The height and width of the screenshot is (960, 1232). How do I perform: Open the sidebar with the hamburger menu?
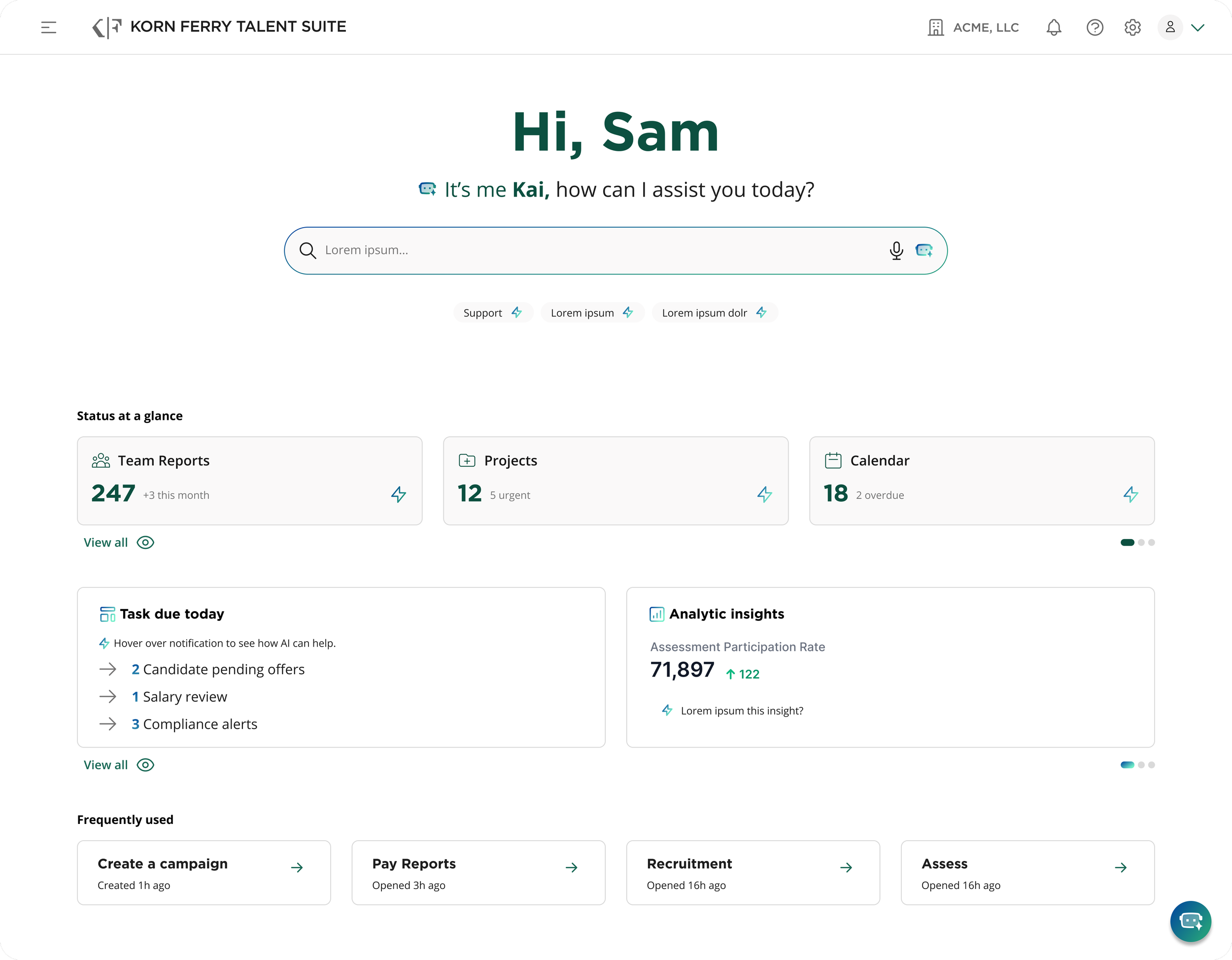(x=48, y=27)
